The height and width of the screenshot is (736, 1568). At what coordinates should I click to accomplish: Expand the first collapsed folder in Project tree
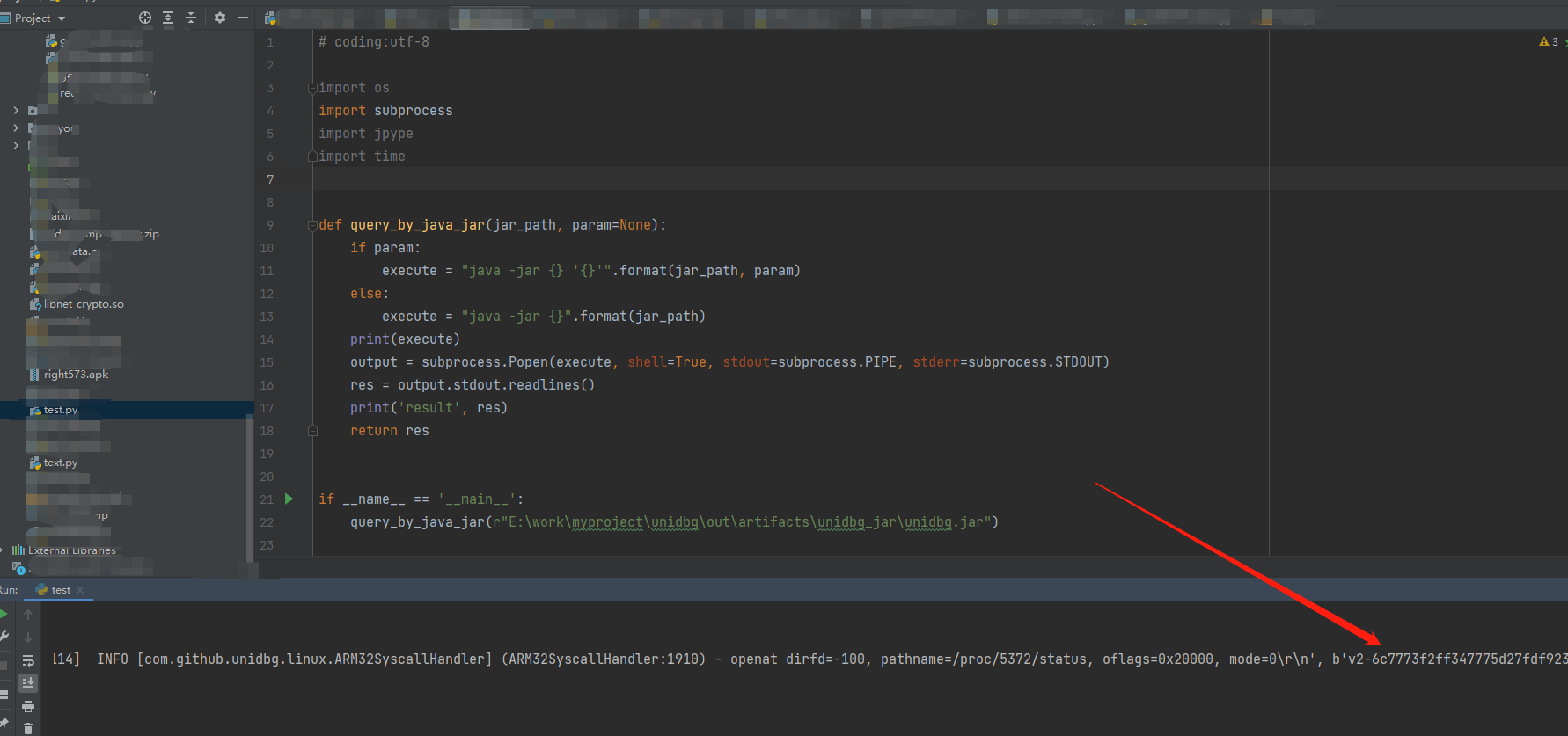coord(16,110)
